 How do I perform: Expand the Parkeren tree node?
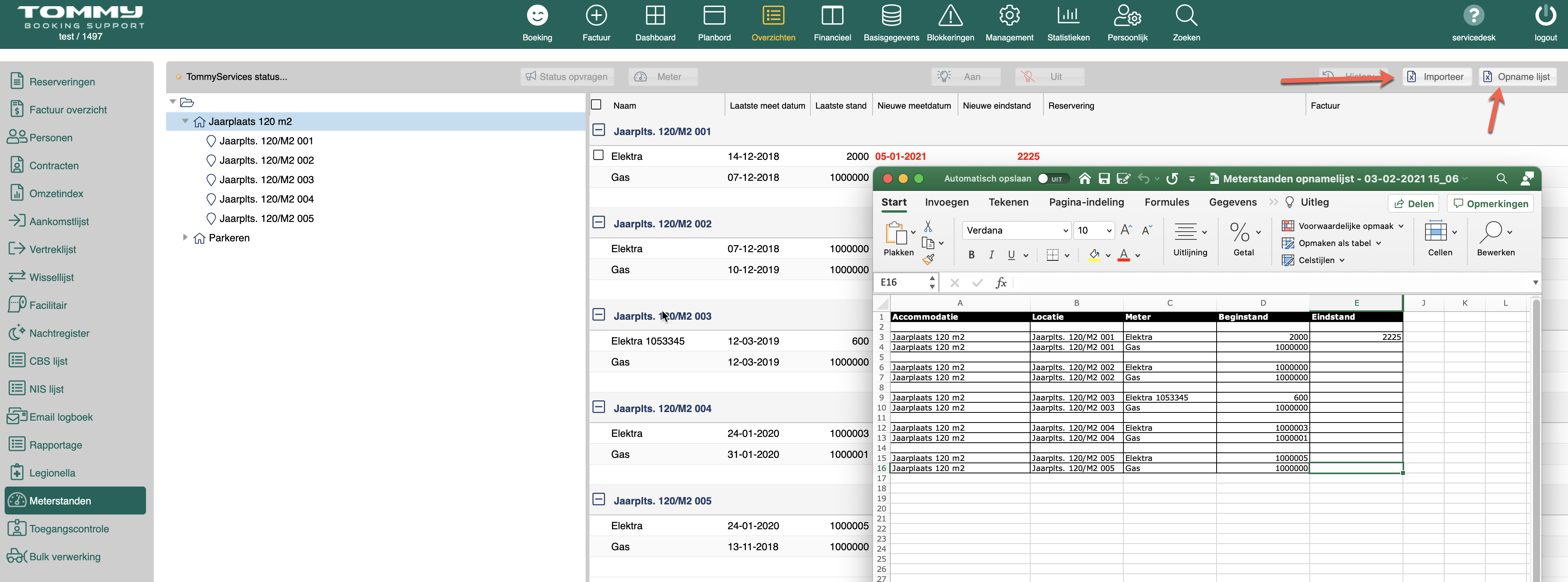185,238
